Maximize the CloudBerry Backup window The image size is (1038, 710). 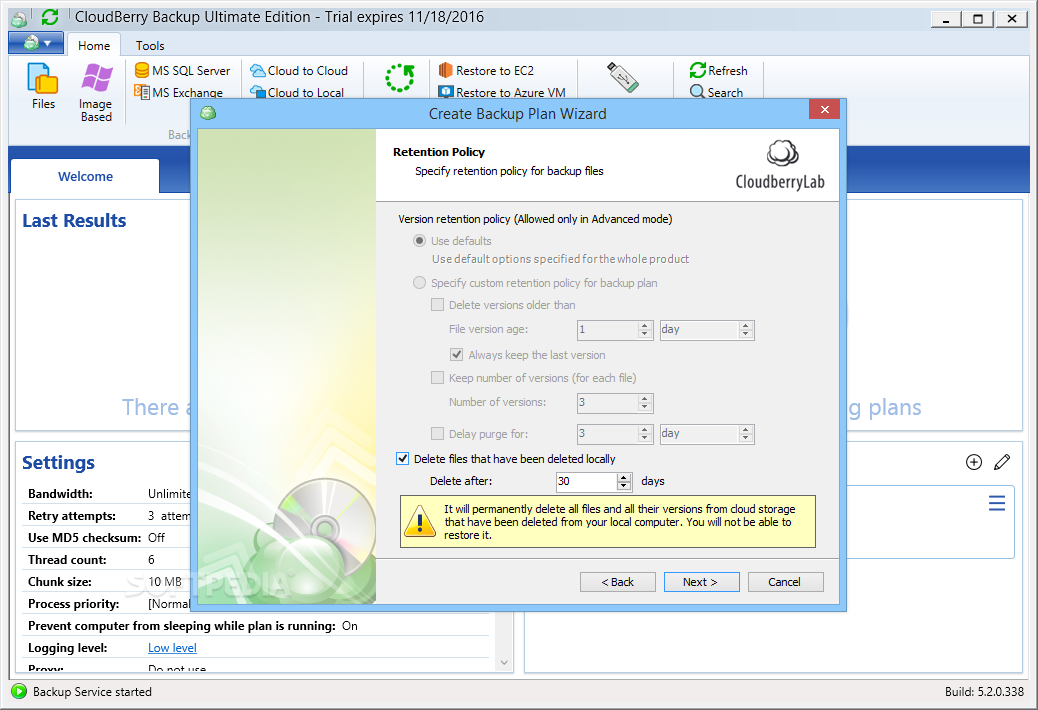[978, 19]
